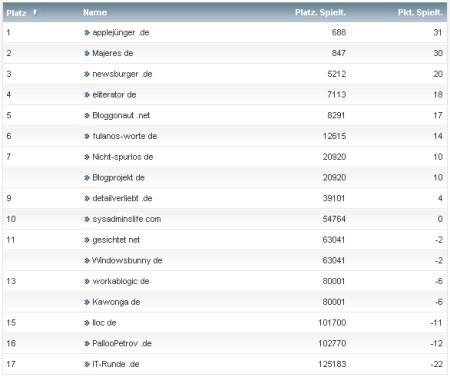Click the arrow icon before PallooPetrov .de
The height and width of the screenshot is (377, 450).
87,343
